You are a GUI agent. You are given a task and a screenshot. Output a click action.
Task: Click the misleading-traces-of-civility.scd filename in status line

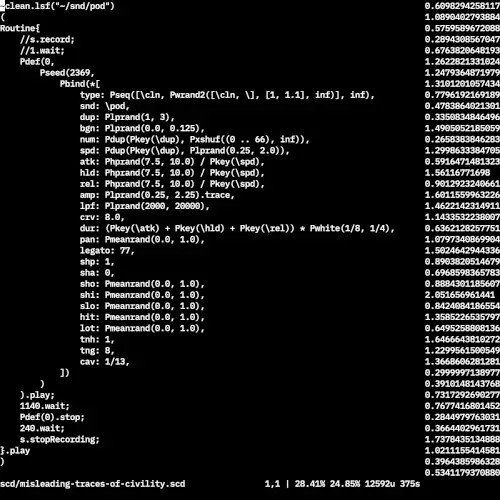(102, 484)
